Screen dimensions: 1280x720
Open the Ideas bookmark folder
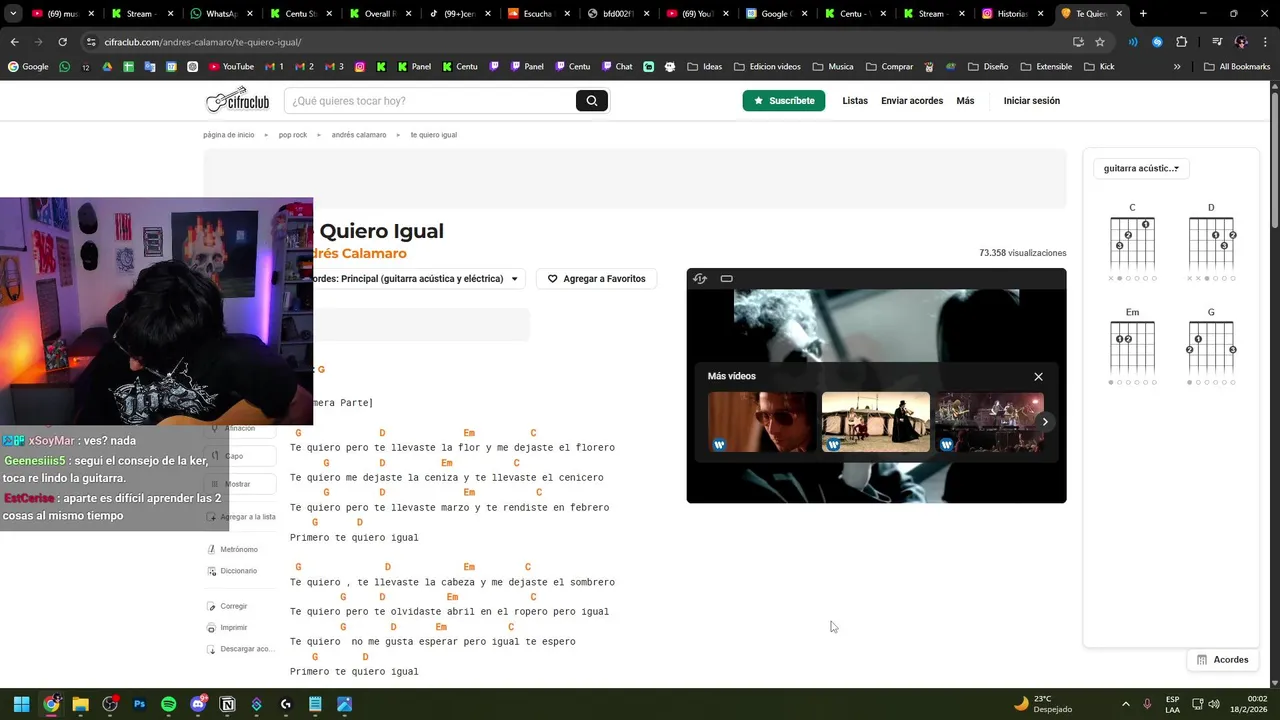click(704, 67)
